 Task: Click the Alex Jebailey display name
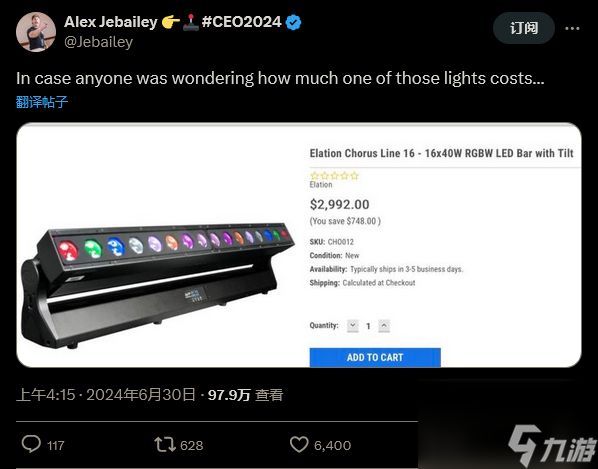pyautogui.click(x=111, y=22)
